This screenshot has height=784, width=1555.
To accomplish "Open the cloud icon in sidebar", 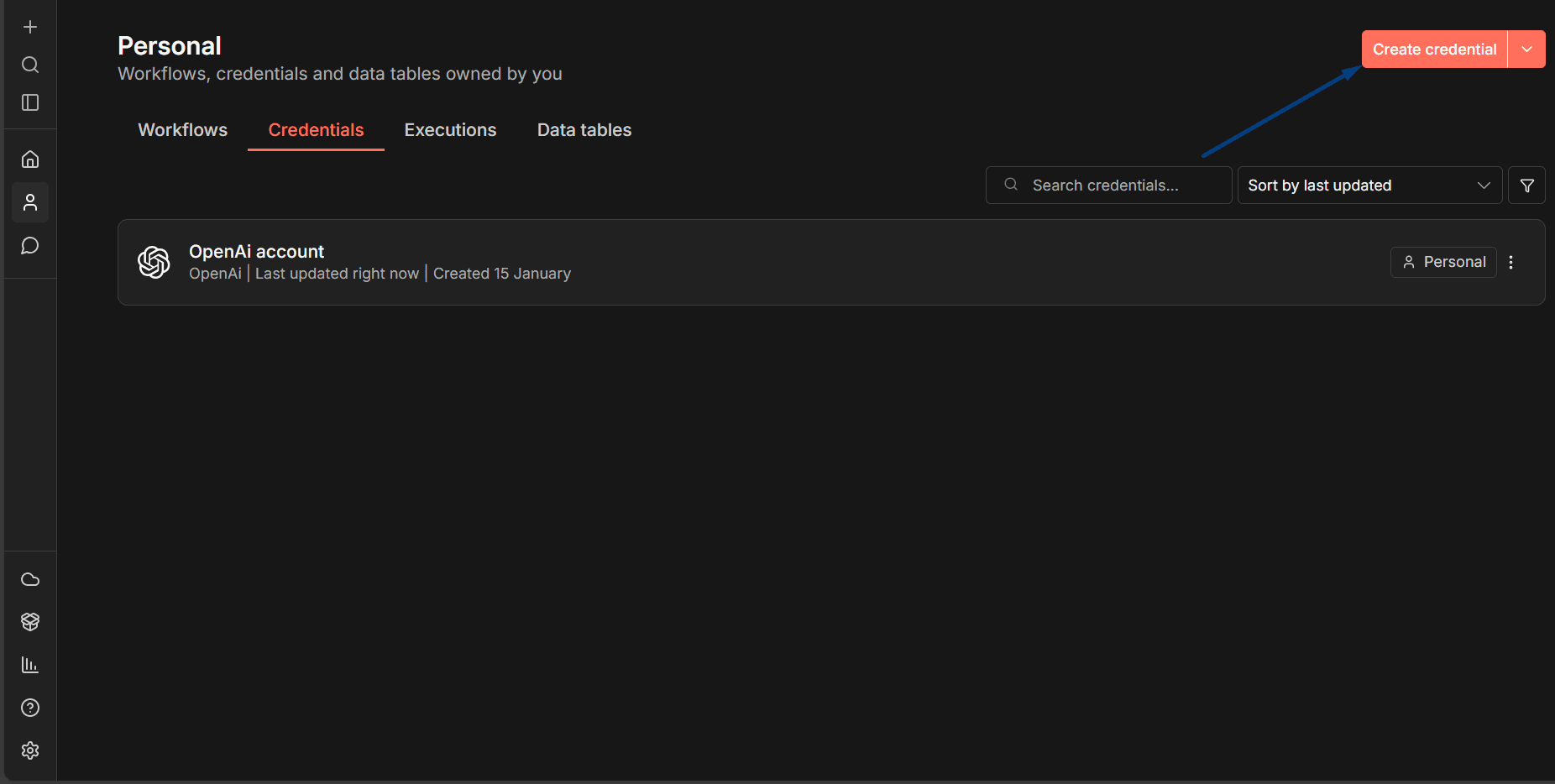I will pos(30,579).
